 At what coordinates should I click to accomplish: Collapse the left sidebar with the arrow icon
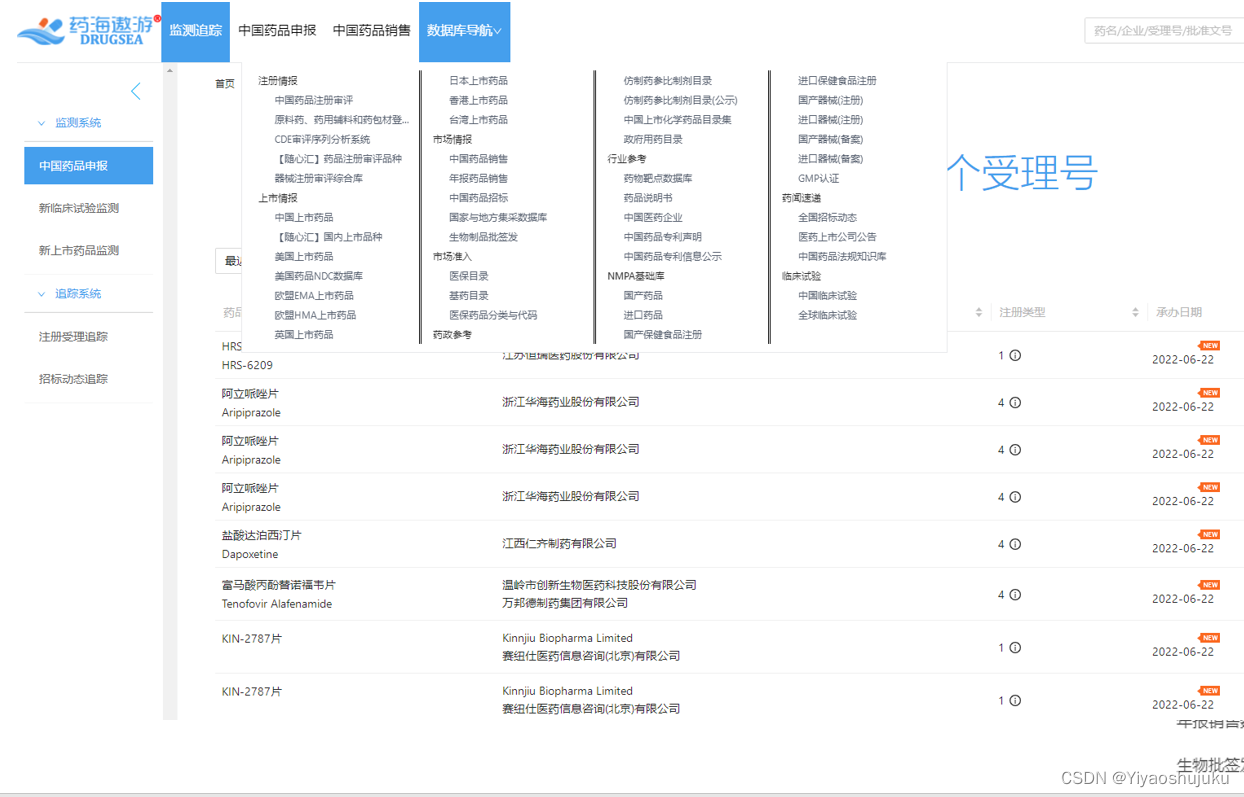pos(135,91)
